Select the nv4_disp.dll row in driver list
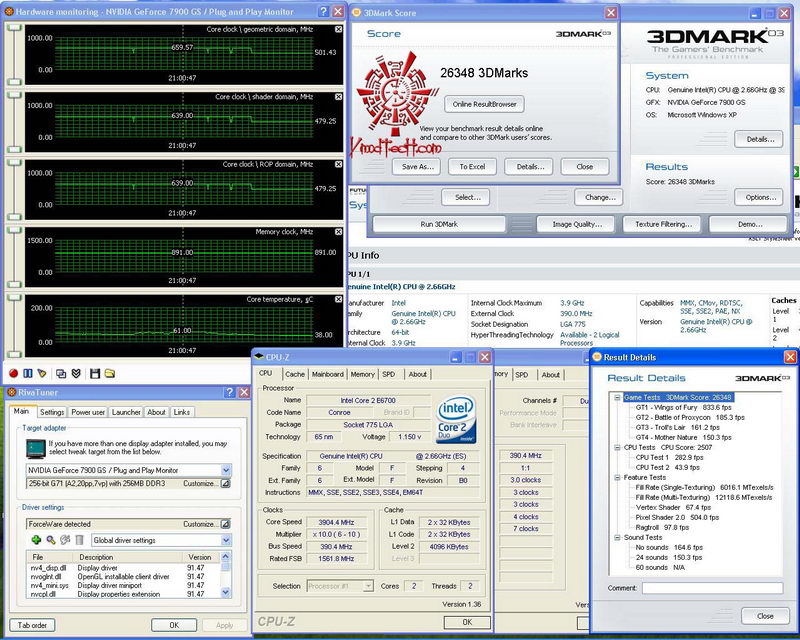Screen dimensions: 800x640 123,568
